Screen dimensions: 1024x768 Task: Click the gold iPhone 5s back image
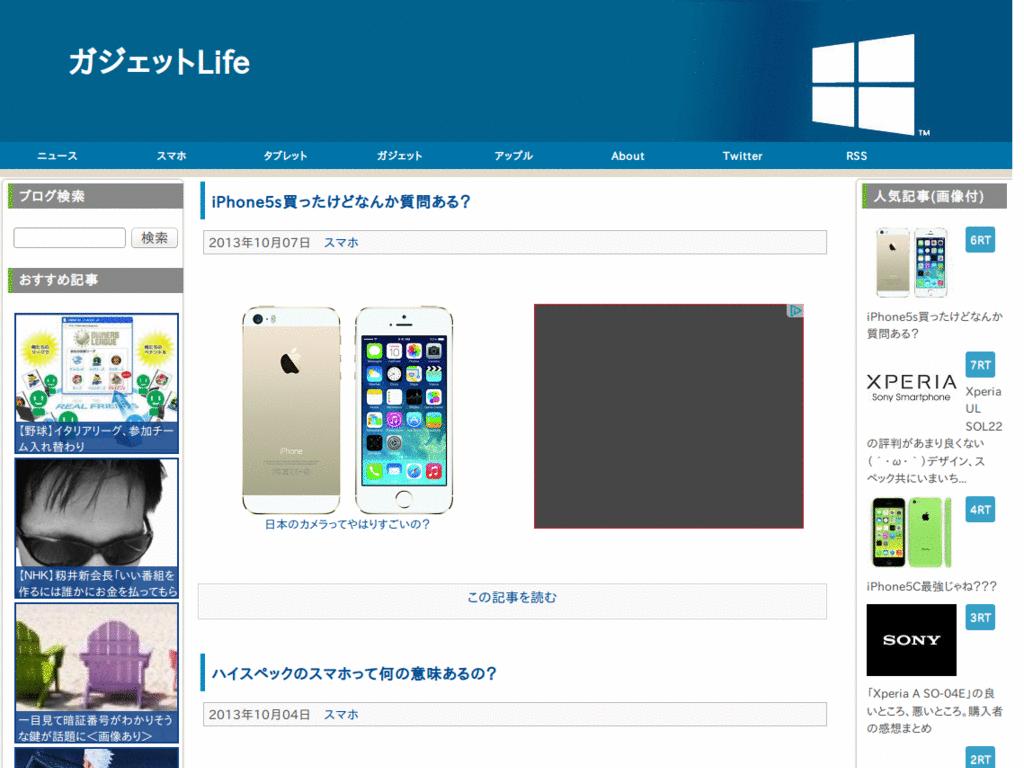[x=291, y=410]
